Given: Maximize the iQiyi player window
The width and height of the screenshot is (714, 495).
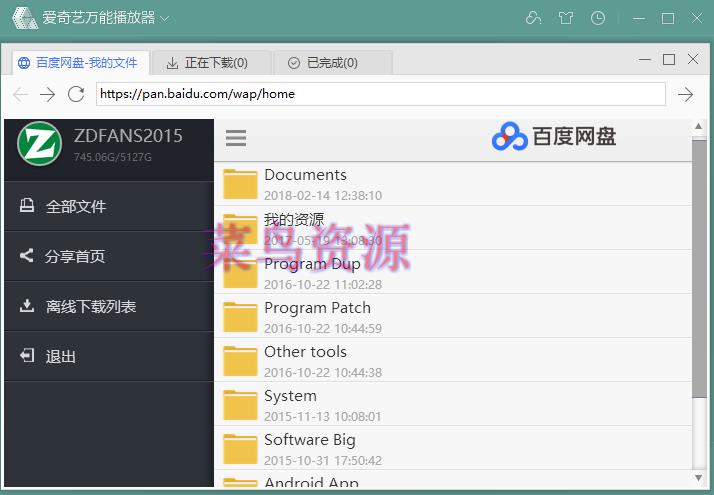Looking at the screenshot, I should point(668,18).
